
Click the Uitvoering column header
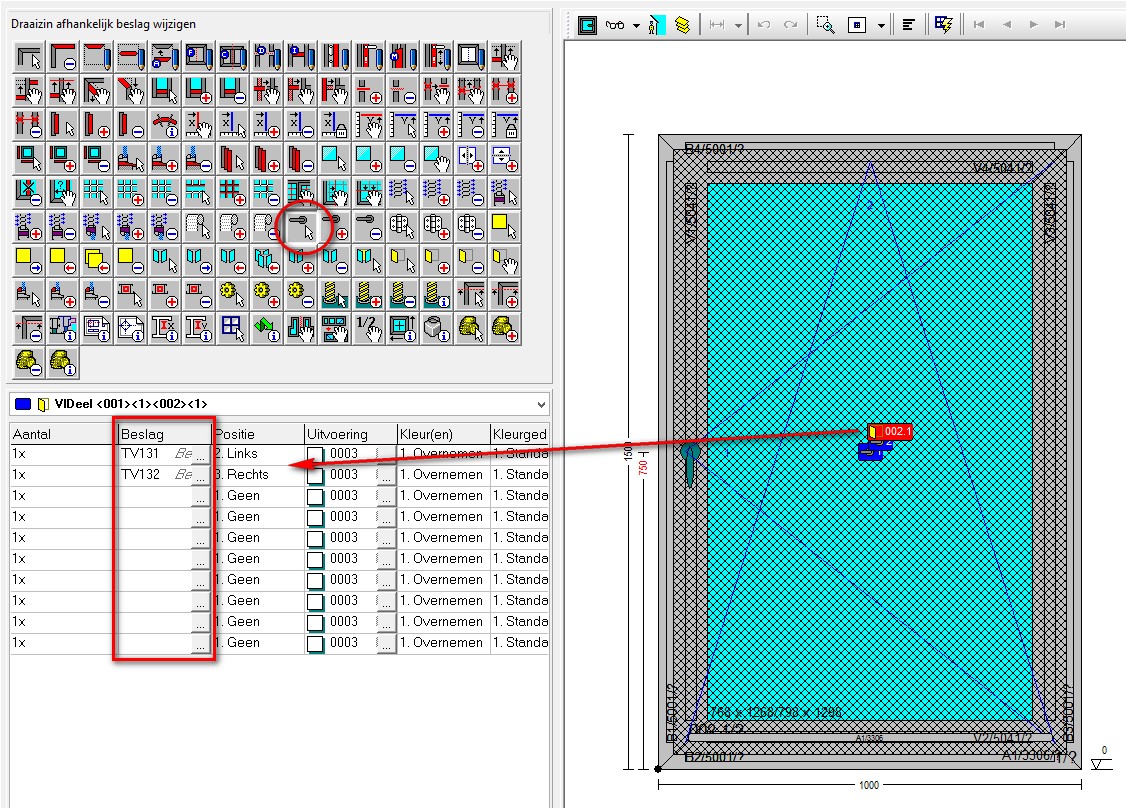pyautogui.click(x=351, y=434)
